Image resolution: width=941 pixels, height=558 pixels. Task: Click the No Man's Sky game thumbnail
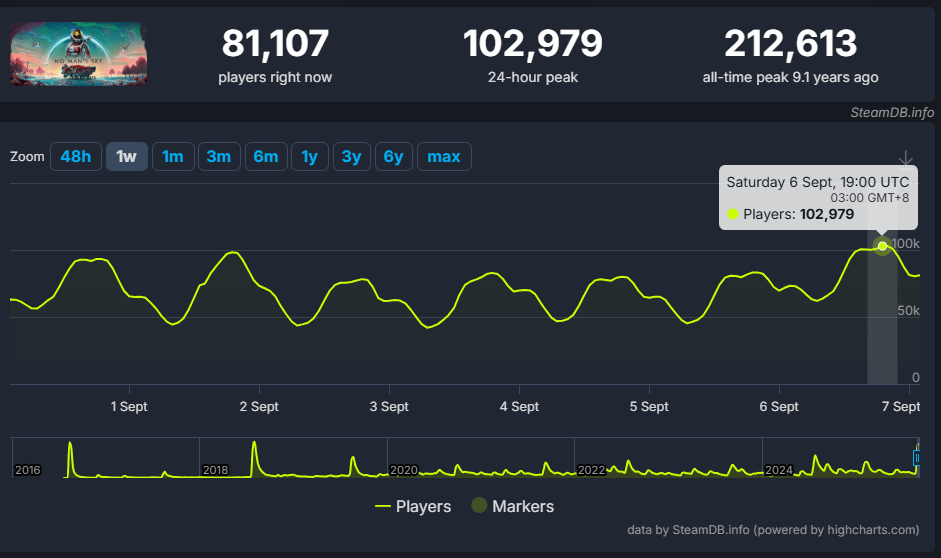pyautogui.click(x=80, y=53)
